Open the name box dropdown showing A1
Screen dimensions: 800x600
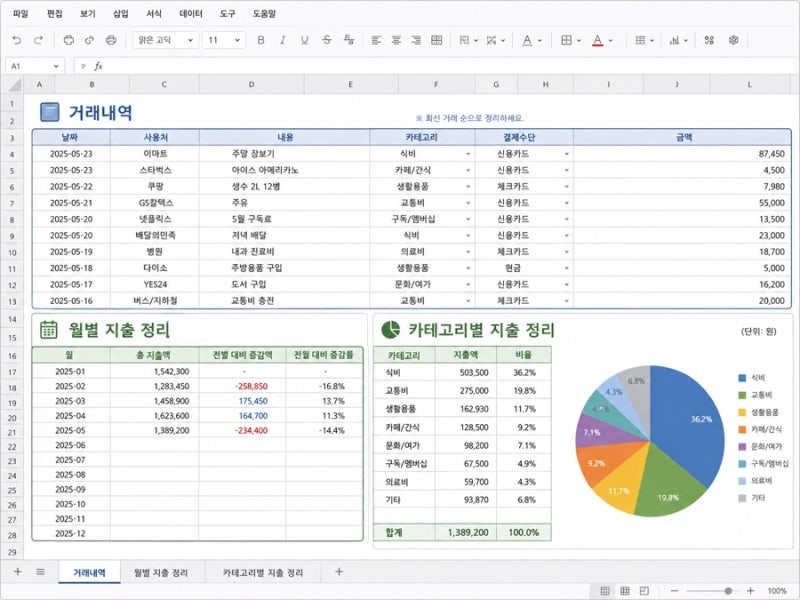click(56, 66)
